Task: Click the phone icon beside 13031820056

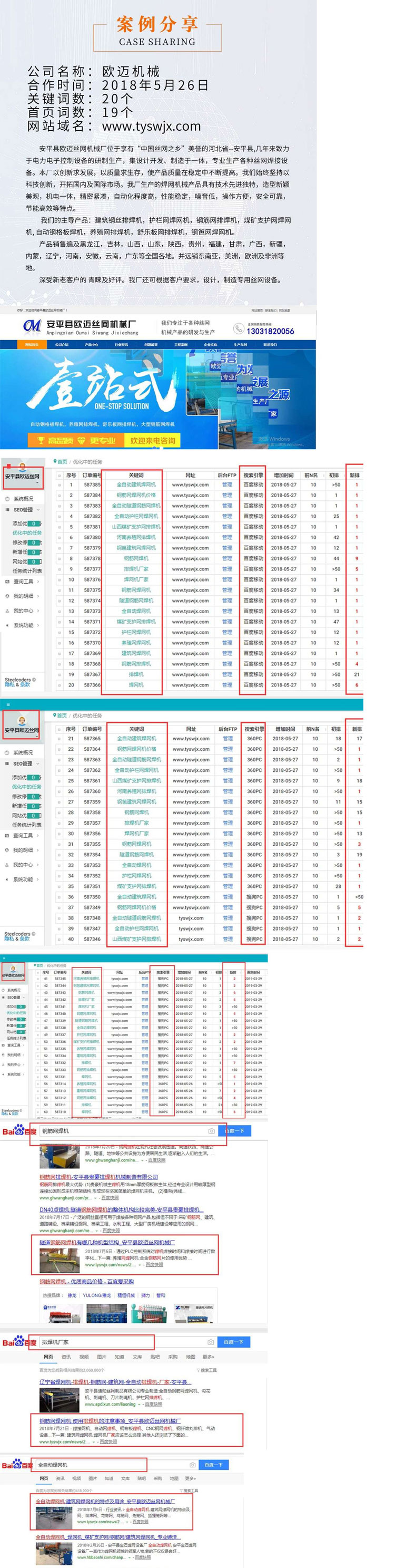Action: coord(239,330)
